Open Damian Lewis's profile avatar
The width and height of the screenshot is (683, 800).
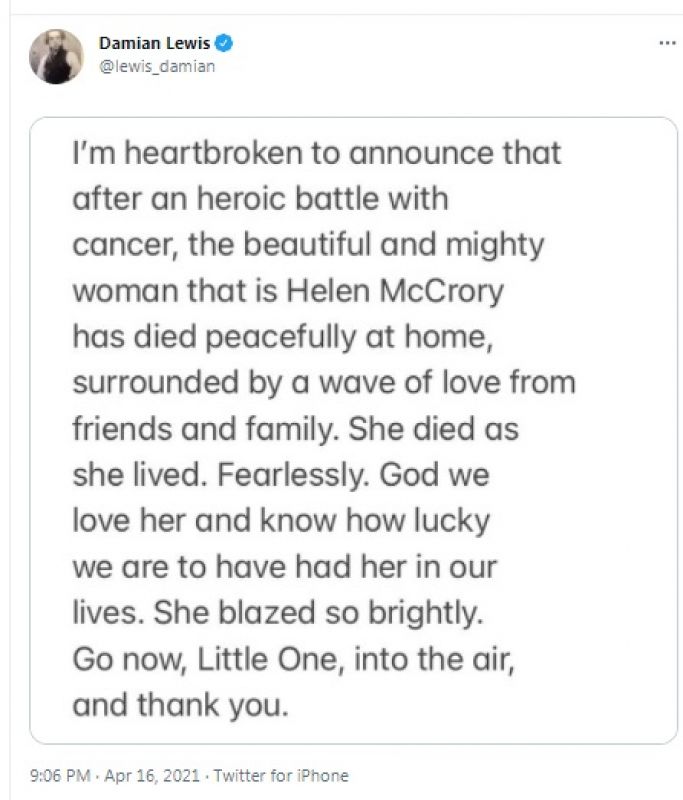pos(56,56)
